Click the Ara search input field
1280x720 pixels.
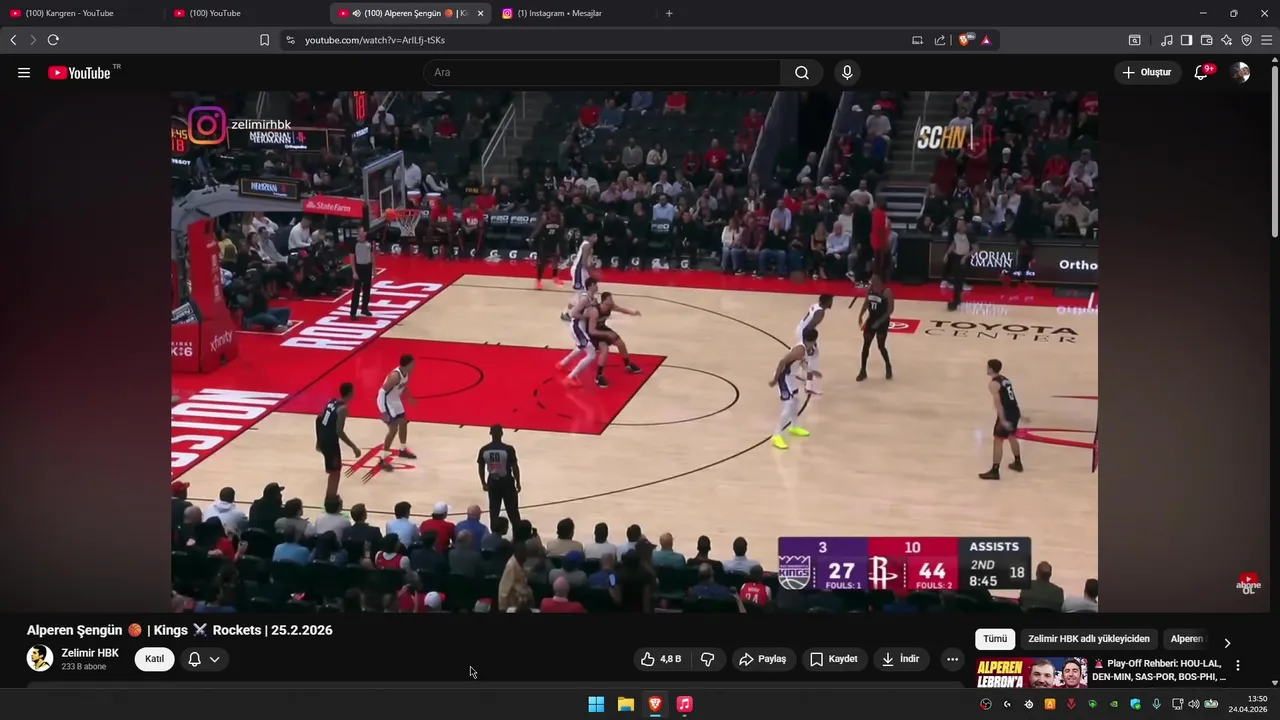pyautogui.click(x=602, y=73)
